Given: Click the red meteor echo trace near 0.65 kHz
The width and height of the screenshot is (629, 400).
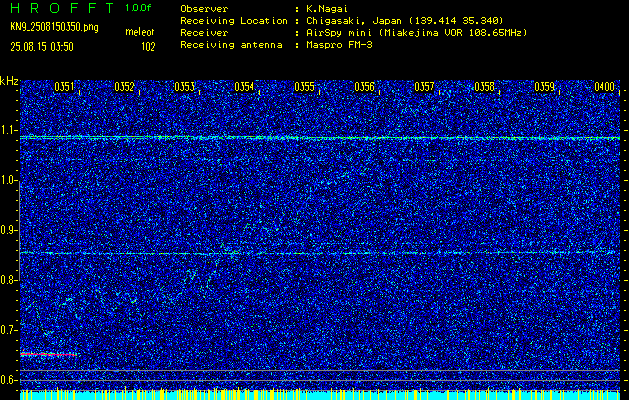Looking at the screenshot, I should point(48,354).
